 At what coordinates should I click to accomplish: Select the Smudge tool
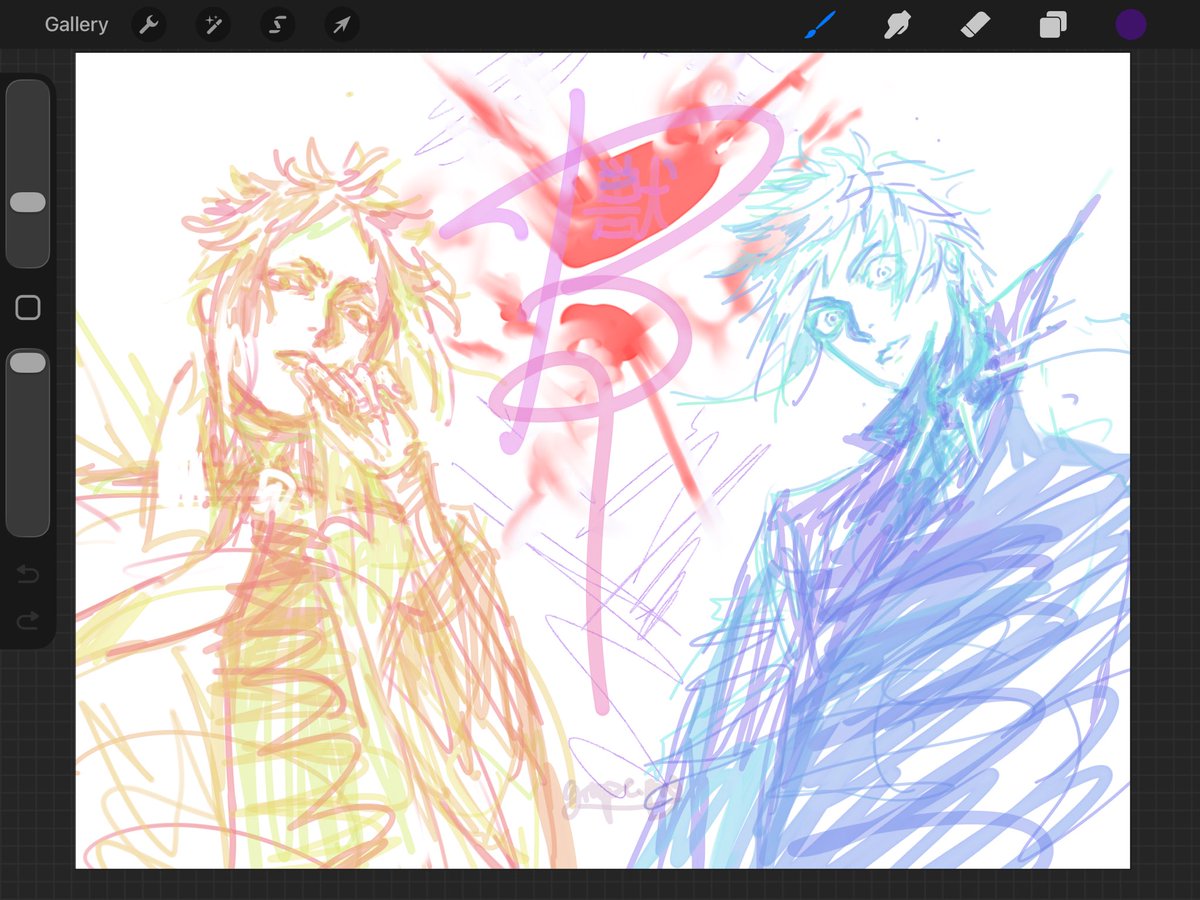coord(897,25)
